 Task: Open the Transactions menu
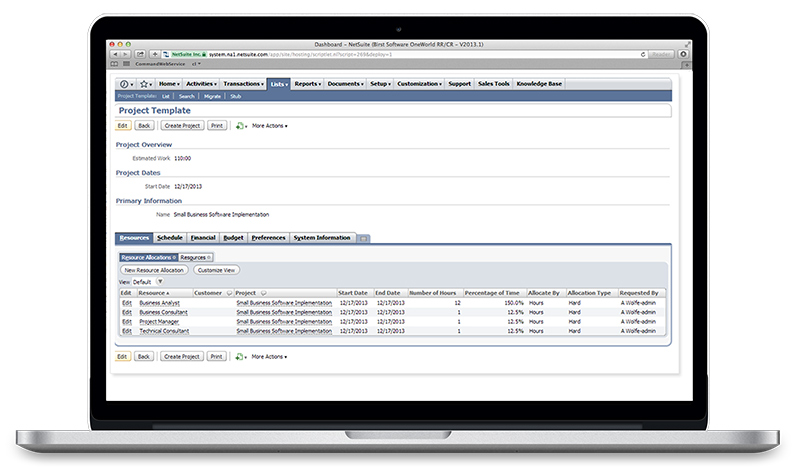(243, 85)
